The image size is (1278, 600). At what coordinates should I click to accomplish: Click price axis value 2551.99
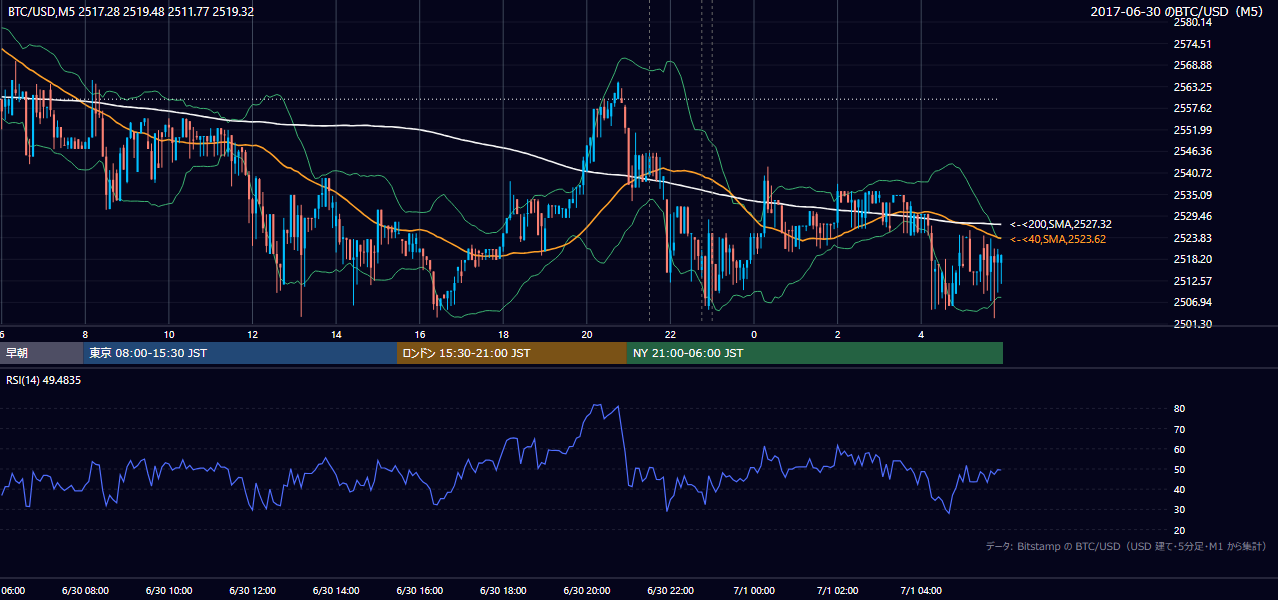pyautogui.click(x=1192, y=130)
